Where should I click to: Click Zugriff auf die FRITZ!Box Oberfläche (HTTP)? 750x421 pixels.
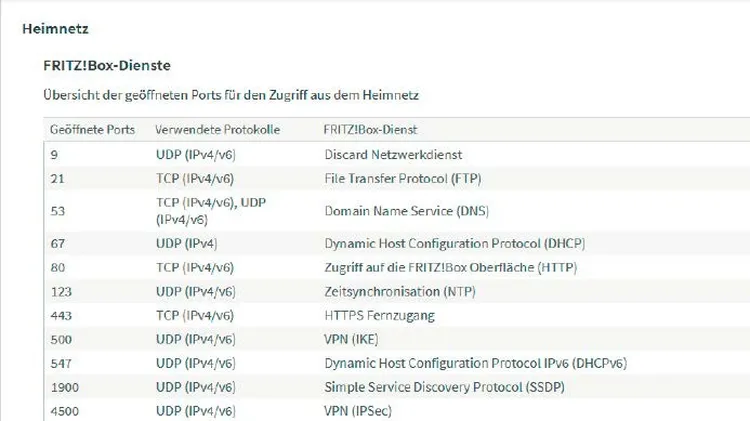tap(451, 267)
